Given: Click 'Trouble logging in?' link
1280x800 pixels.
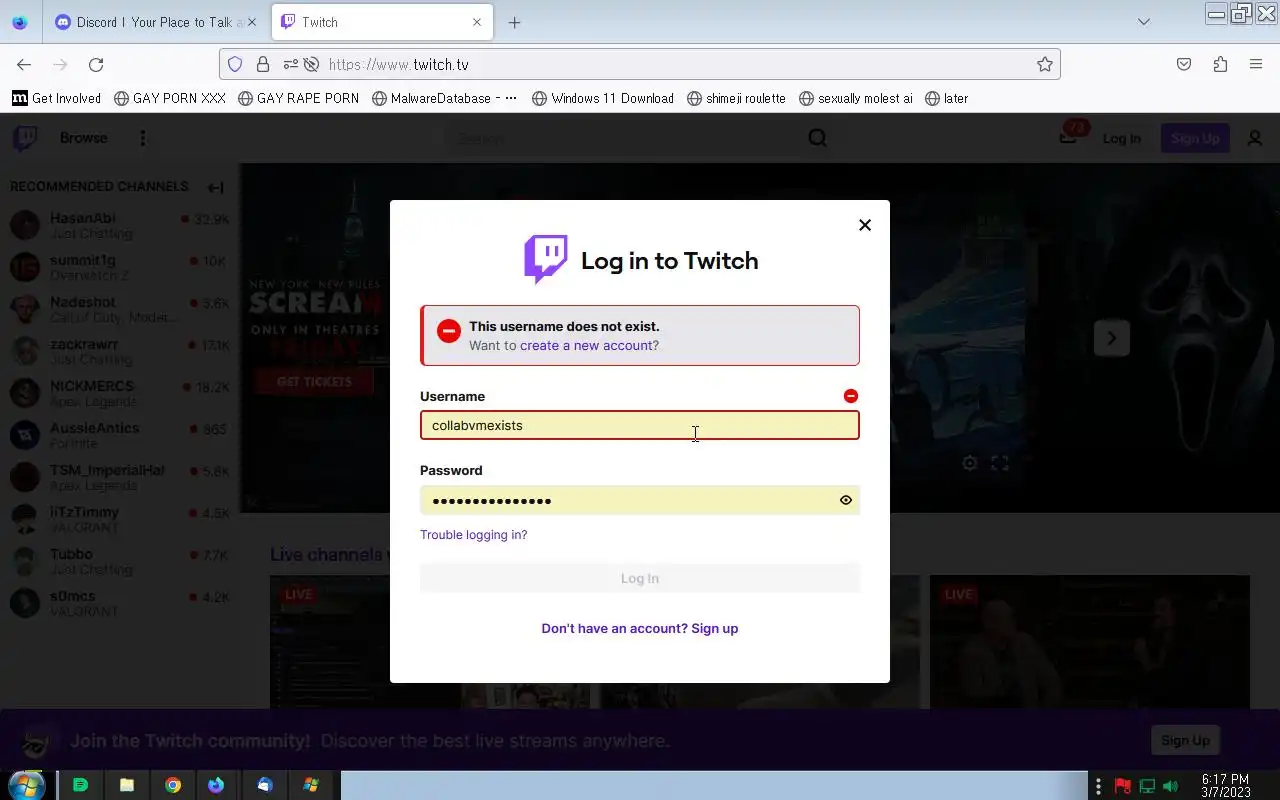Looking at the screenshot, I should [473, 535].
